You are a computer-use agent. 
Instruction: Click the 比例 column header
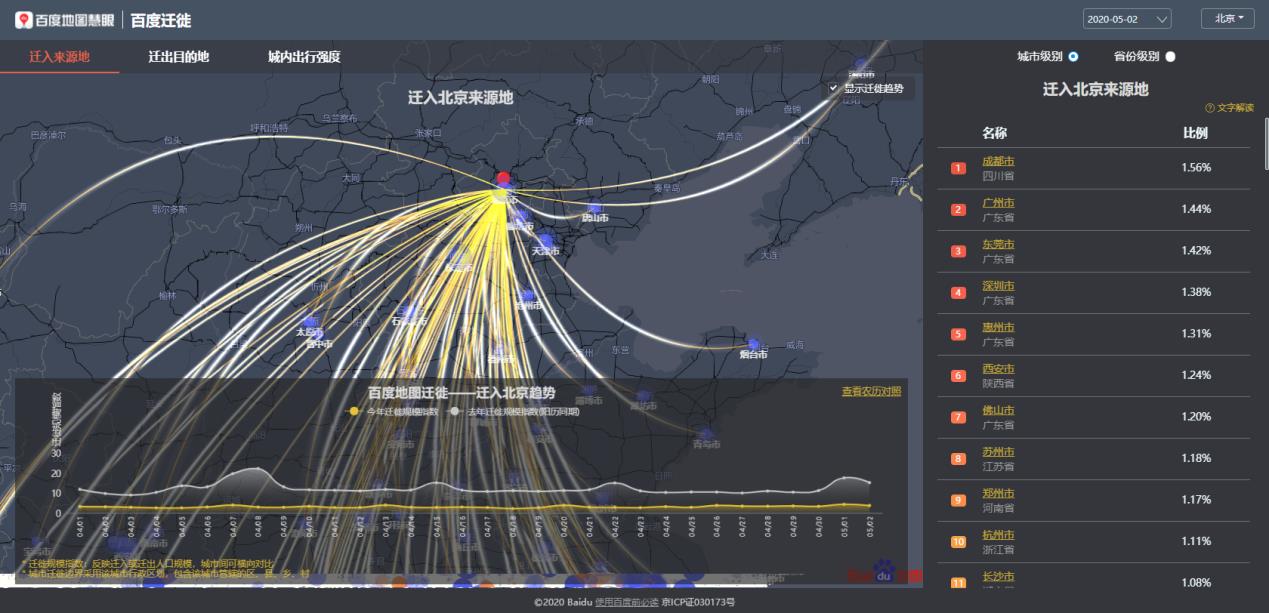click(1195, 133)
